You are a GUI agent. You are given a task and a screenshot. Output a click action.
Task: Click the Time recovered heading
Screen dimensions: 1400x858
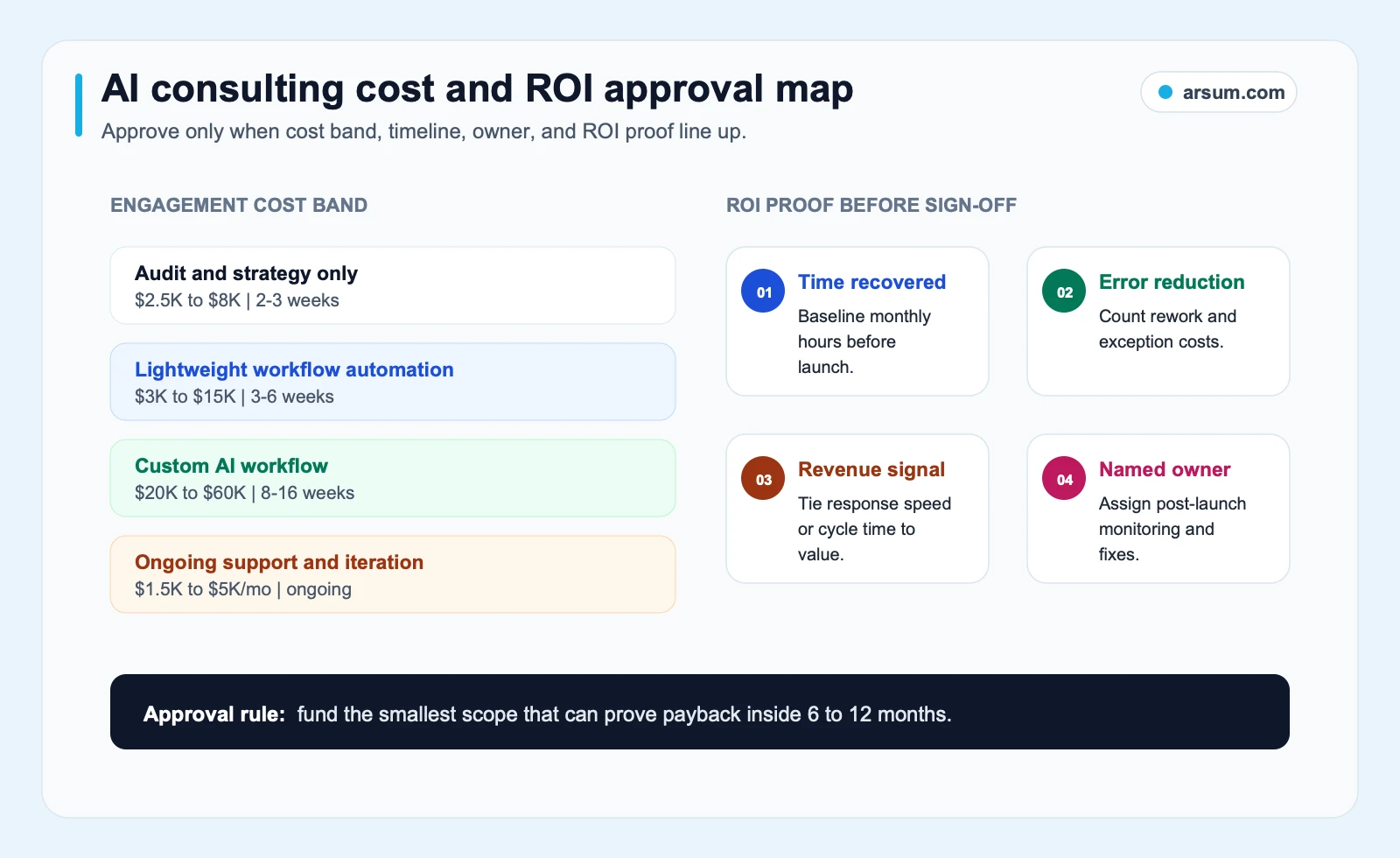coord(871,282)
